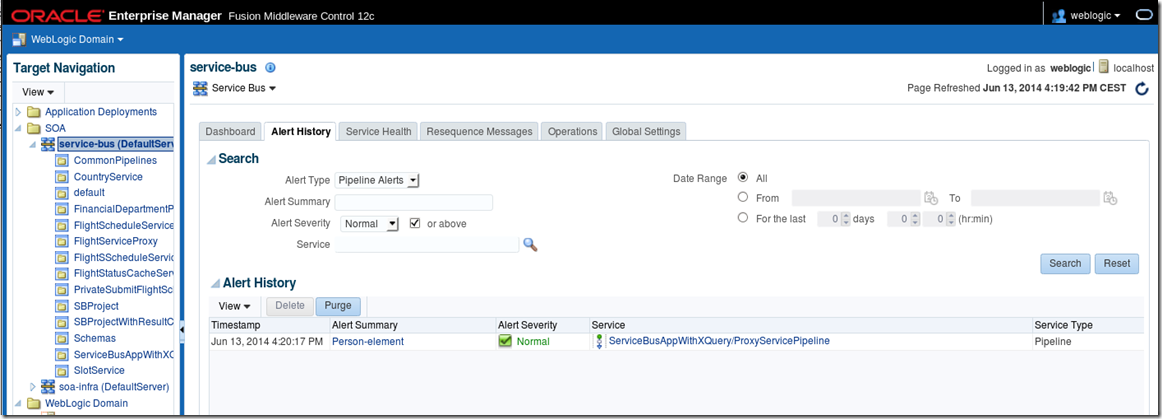Click the Alert Summary text field
The image size is (1162, 419).
coord(413,202)
